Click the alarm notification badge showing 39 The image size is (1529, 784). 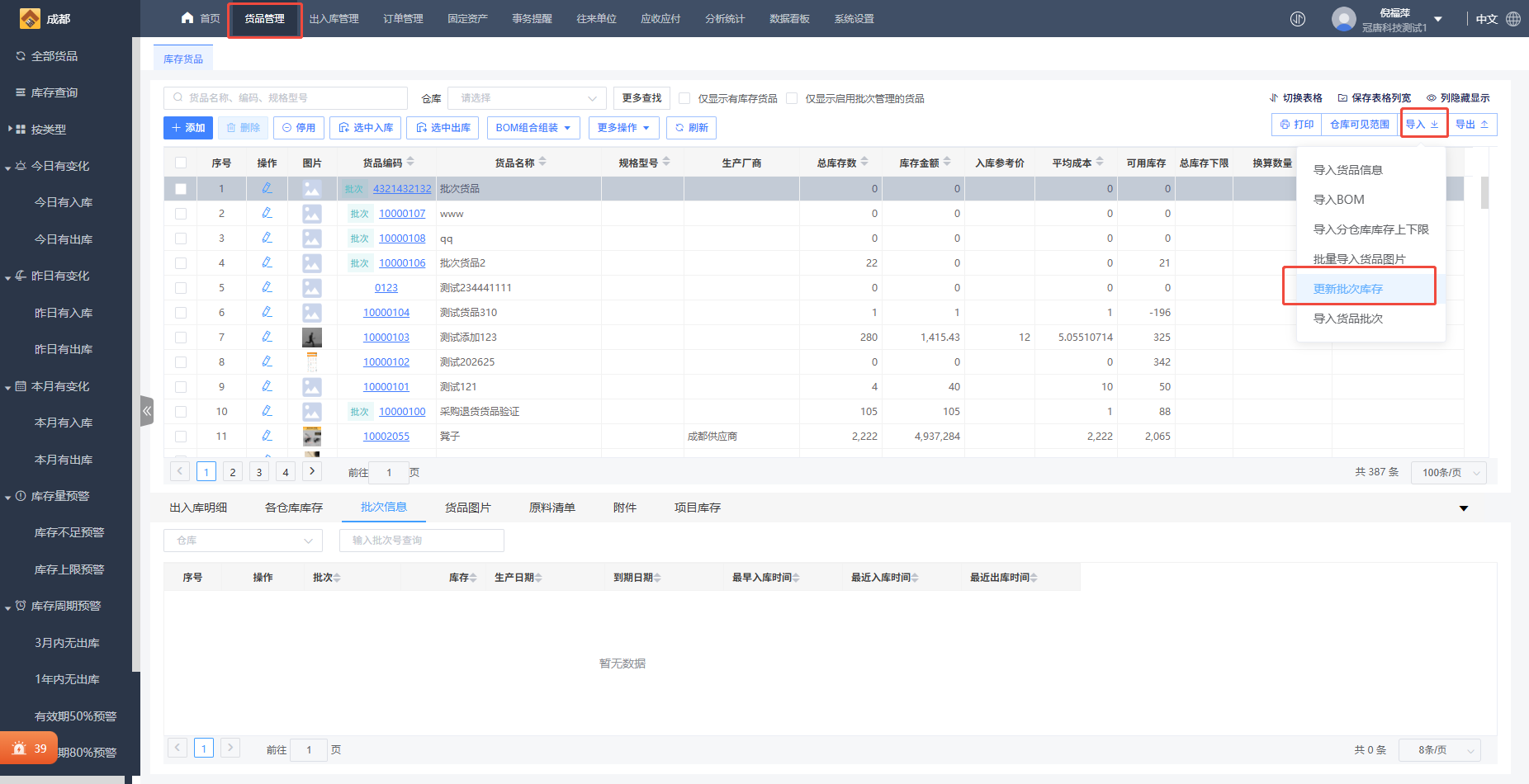pyautogui.click(x=29, y=749)
